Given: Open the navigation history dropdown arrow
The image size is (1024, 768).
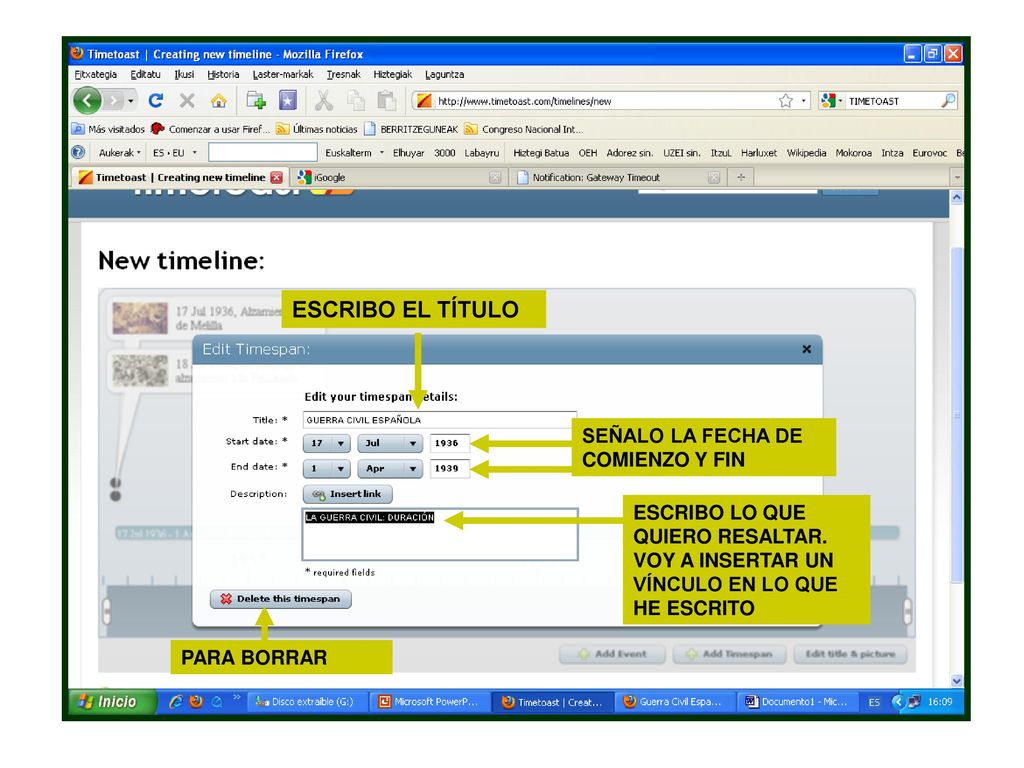Looking at the screenshot, I should [x=131, y=101].
